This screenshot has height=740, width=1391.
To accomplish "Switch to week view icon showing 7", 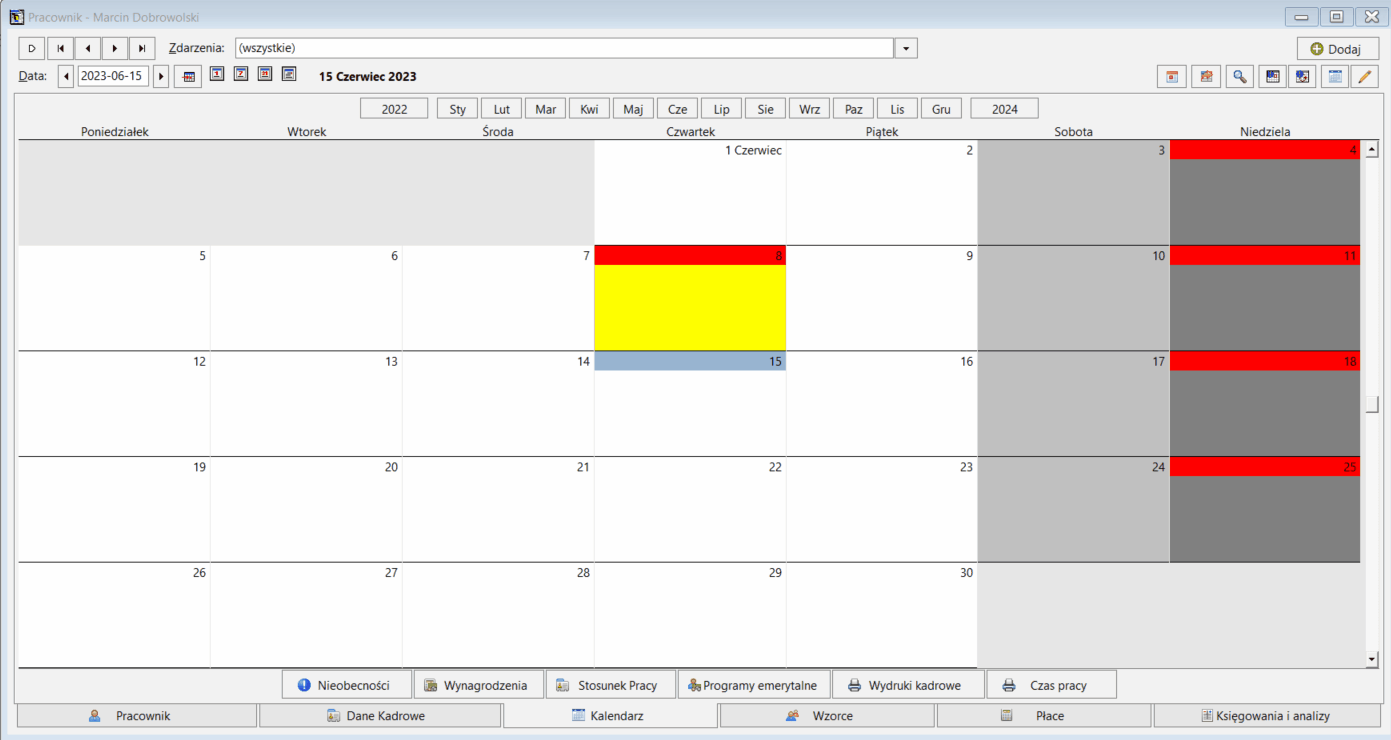I will pos(241,74).
